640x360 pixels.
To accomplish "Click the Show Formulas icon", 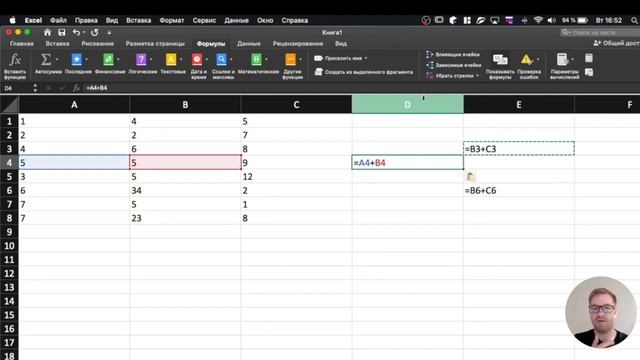I will coord(500,60).
